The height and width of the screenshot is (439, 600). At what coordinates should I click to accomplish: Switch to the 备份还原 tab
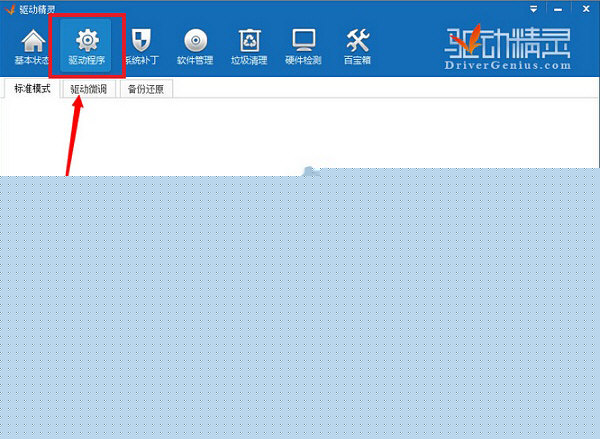pyautogui.click(x=146, y=89)
